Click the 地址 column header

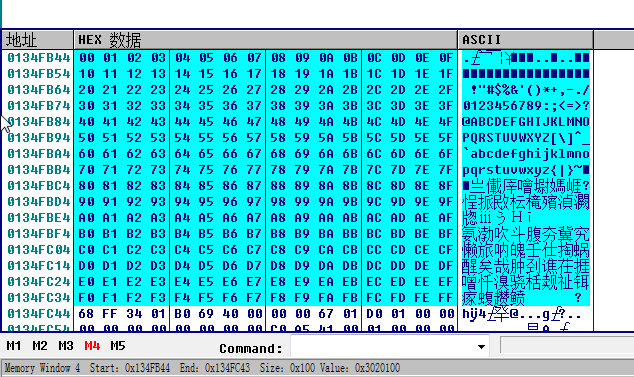tap(38, 40)
